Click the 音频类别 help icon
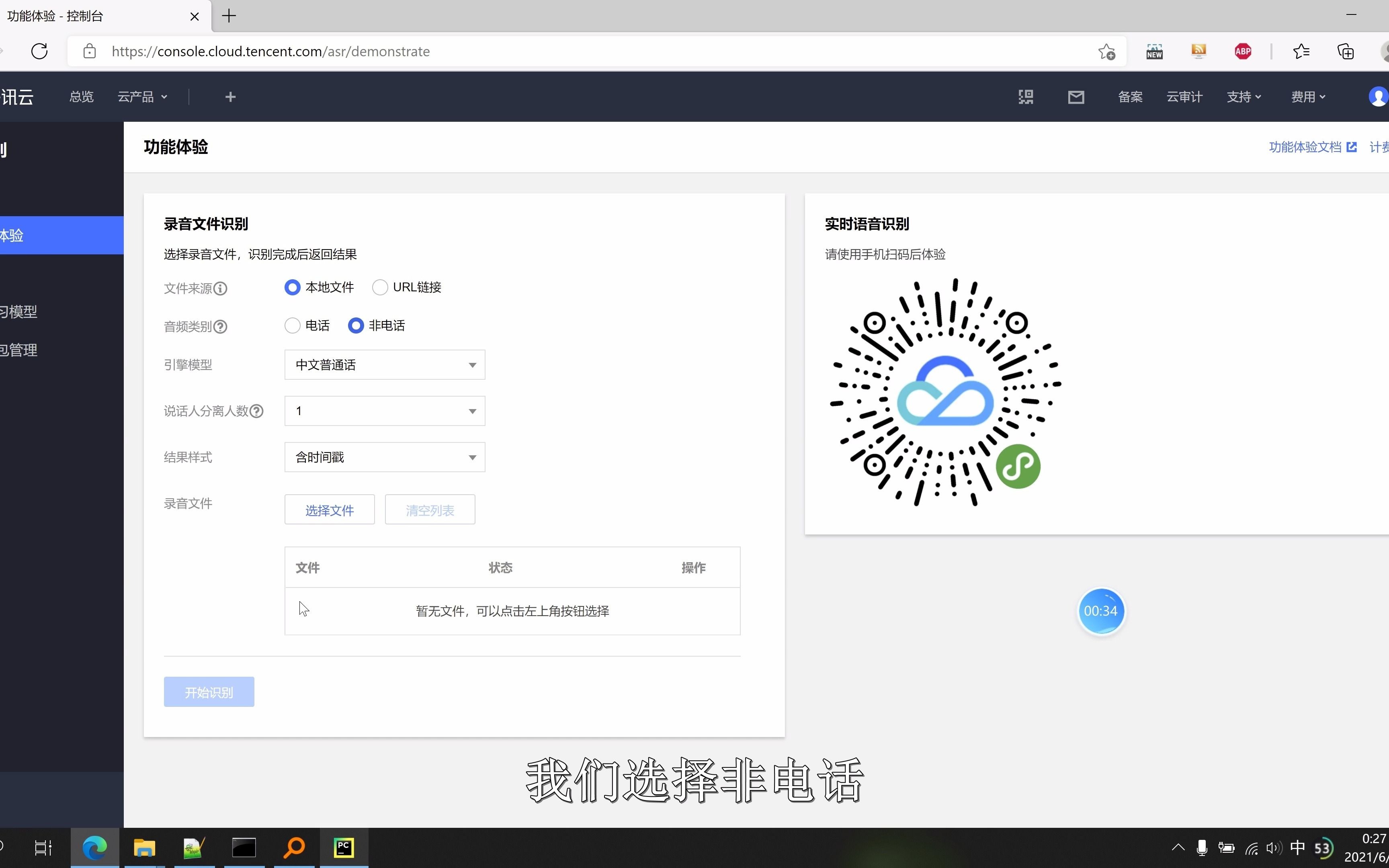 (221, 326)
